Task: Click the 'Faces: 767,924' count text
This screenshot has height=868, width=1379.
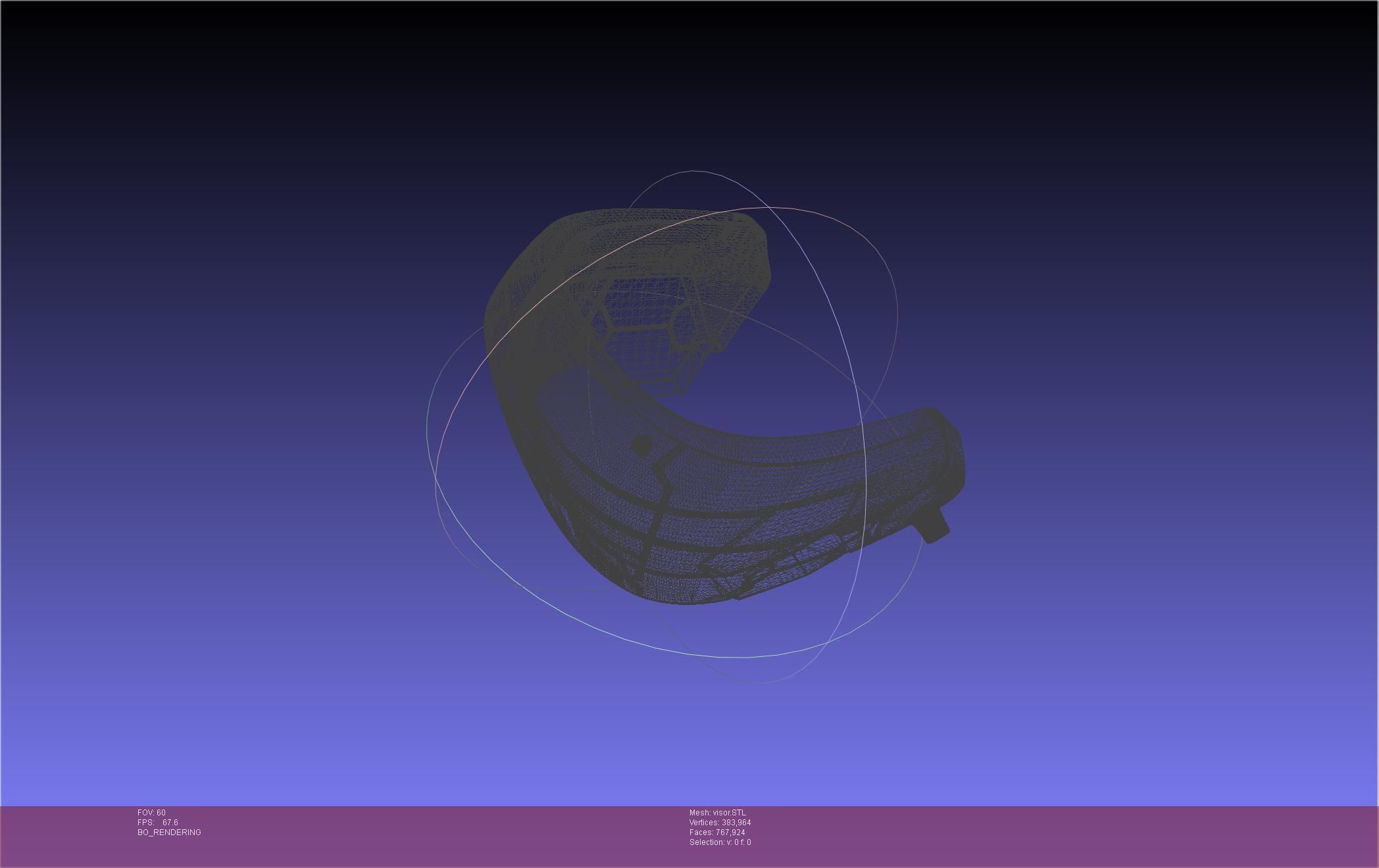Action: click(x=717, y=832)
